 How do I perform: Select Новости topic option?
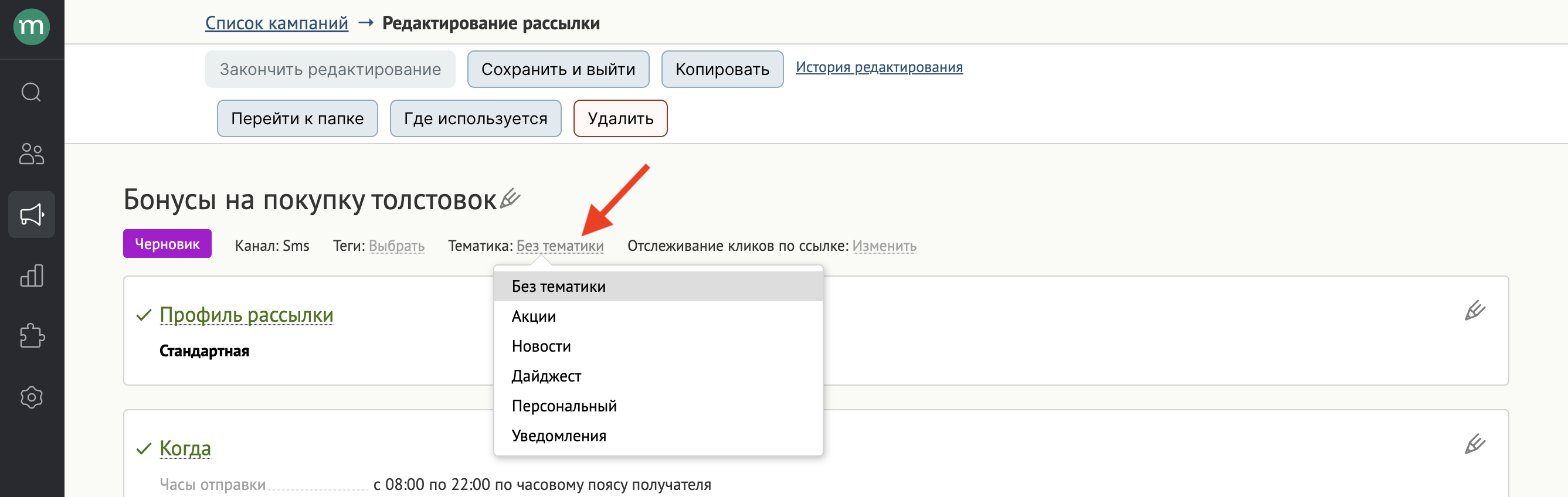tap(659, 346)
